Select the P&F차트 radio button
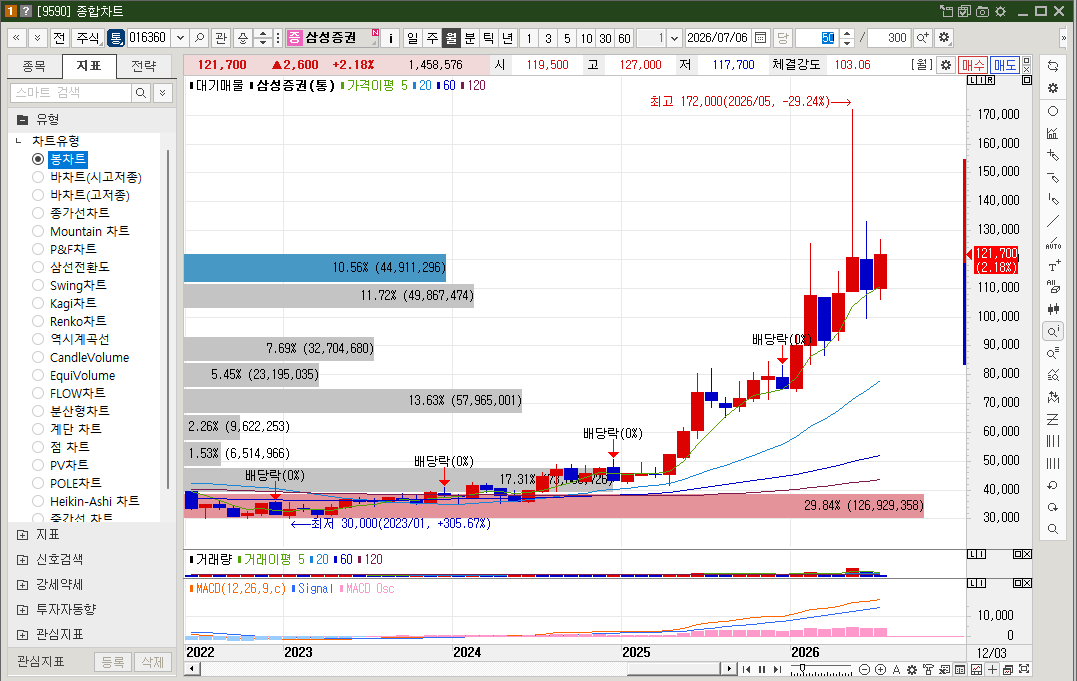 tap(38, 249)
